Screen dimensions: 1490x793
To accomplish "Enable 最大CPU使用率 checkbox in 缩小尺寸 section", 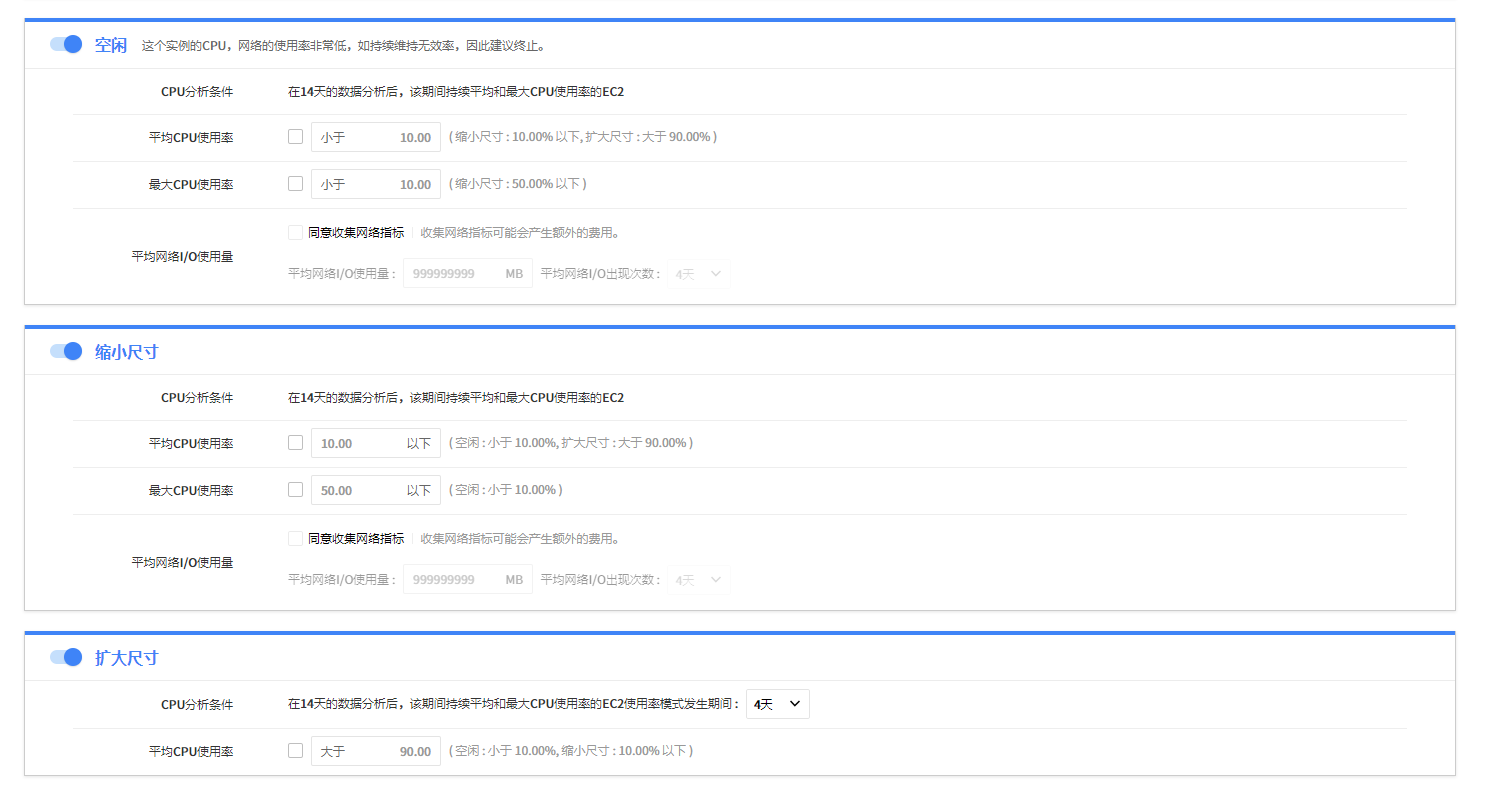I will tap(295, 490).
